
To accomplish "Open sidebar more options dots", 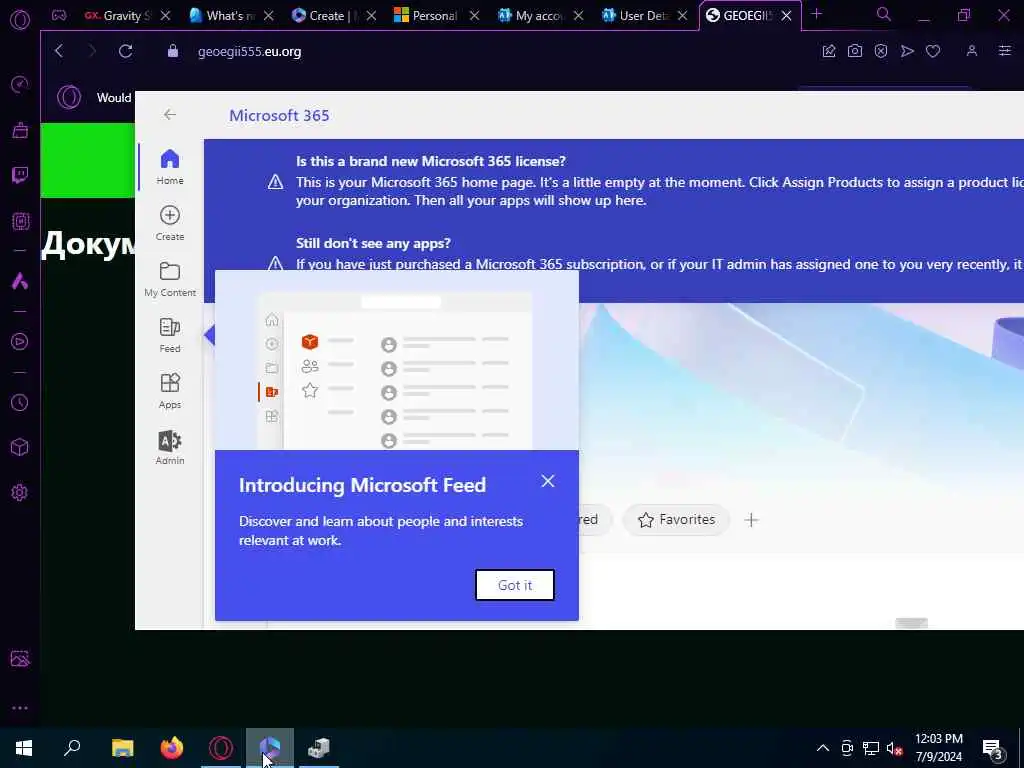I will click(x=20, y=708).
